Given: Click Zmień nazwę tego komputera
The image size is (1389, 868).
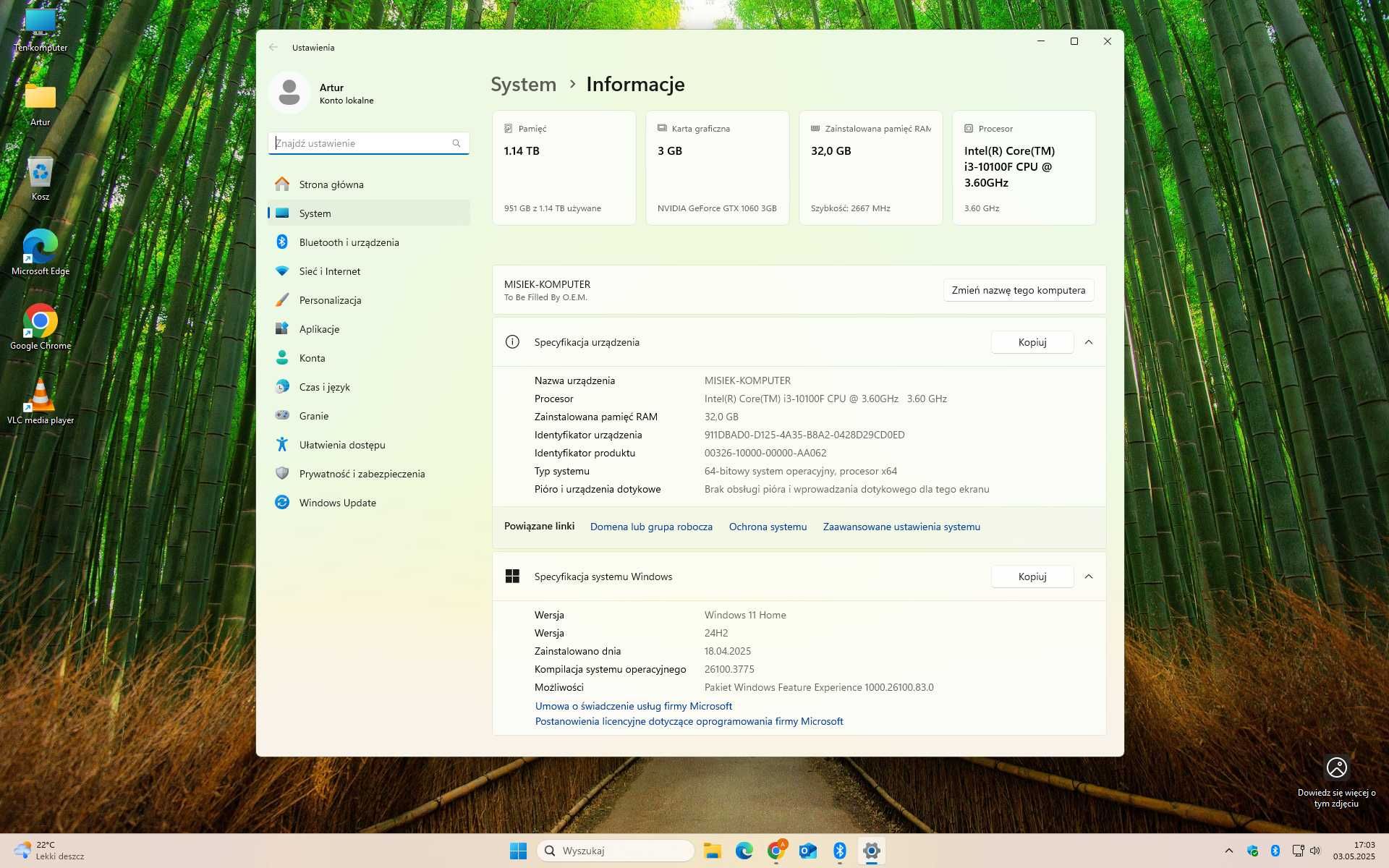Looking at the screenshot, I should (x=1019, y=290).
